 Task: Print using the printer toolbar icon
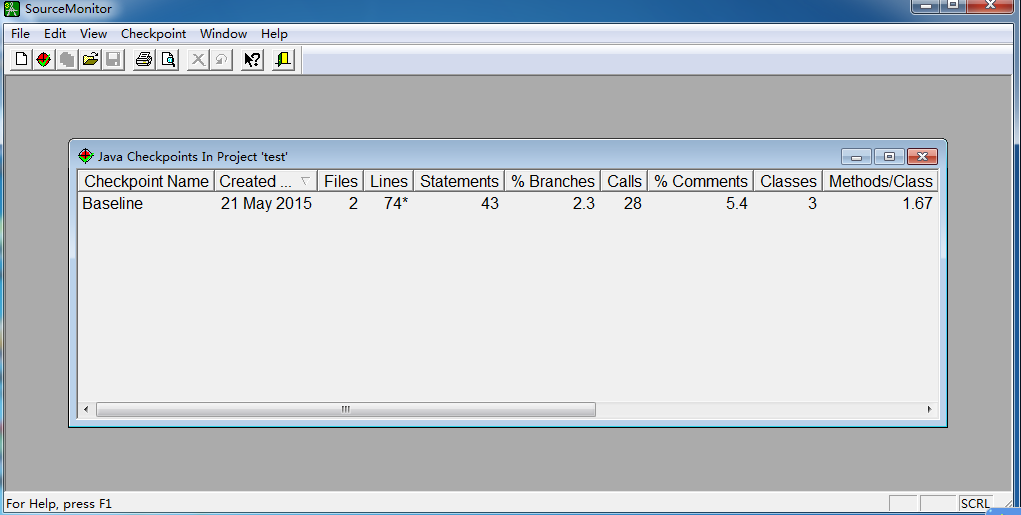[144, 60]
